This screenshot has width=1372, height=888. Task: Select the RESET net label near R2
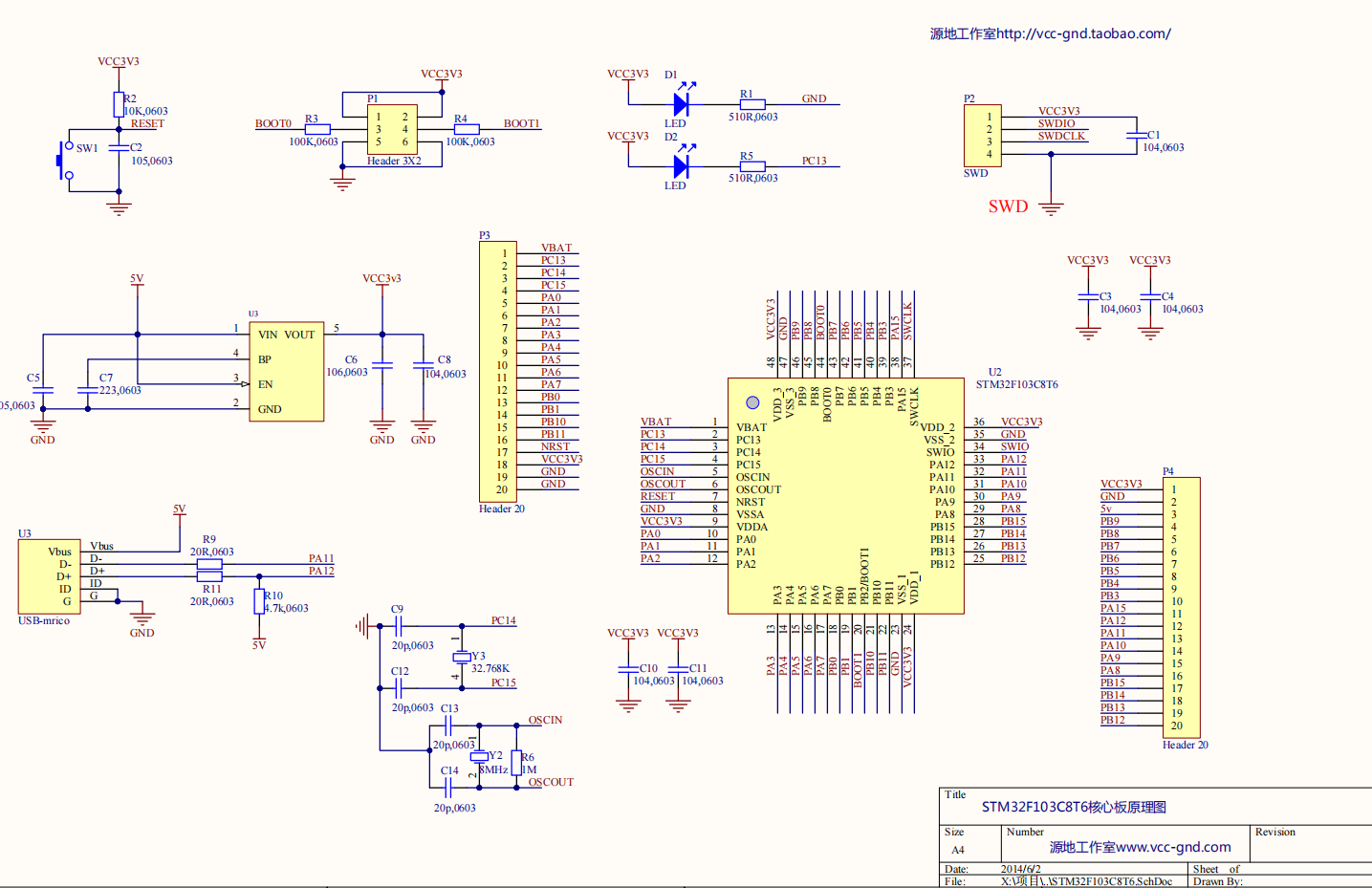147,123
